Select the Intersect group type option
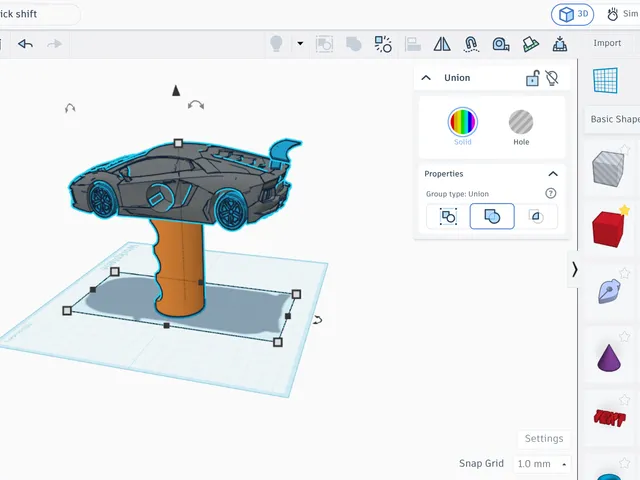640x480 pixels. 536,216
